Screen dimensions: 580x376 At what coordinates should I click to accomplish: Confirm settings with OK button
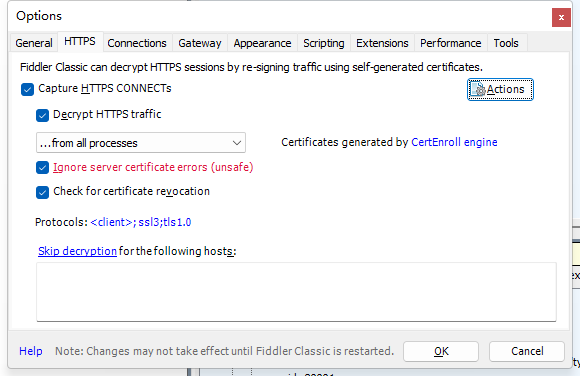pyautogui.click(x=441, y=351)
